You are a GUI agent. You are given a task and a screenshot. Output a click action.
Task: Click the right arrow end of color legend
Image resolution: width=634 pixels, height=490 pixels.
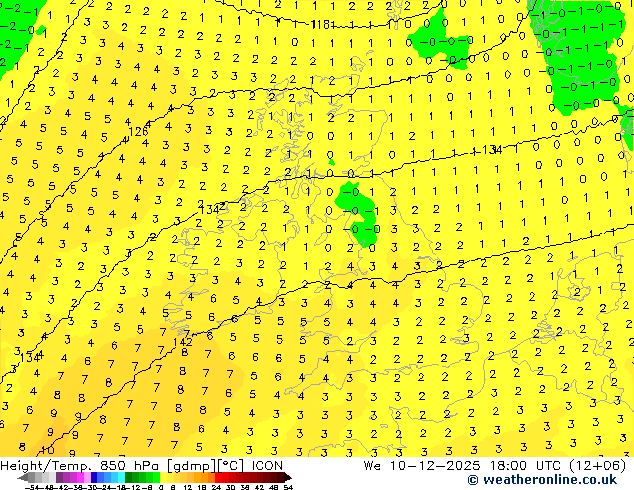[x=287, y=477]
